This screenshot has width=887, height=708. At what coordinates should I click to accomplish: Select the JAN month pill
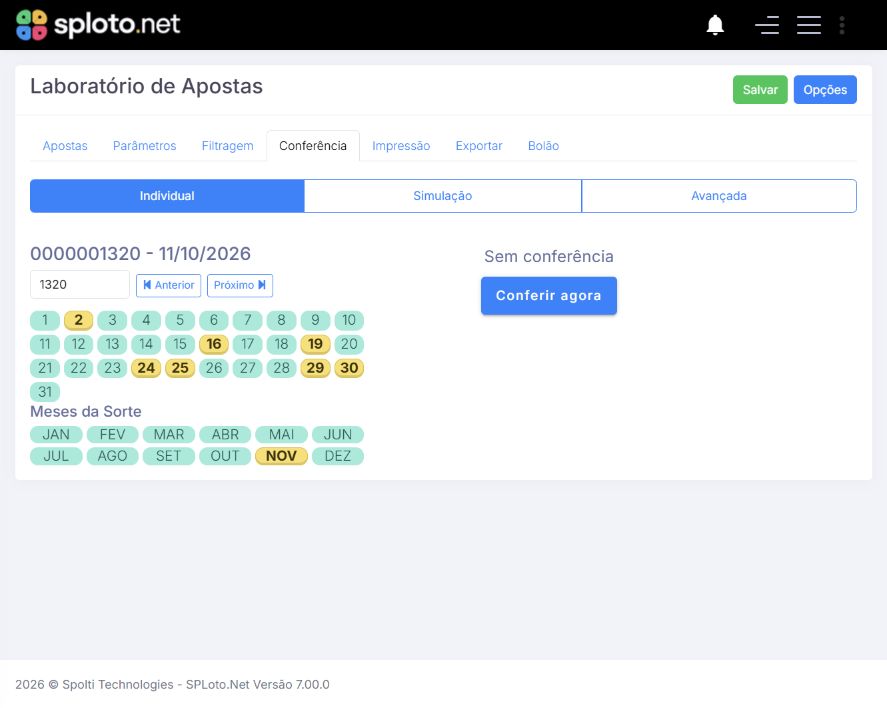56,435
